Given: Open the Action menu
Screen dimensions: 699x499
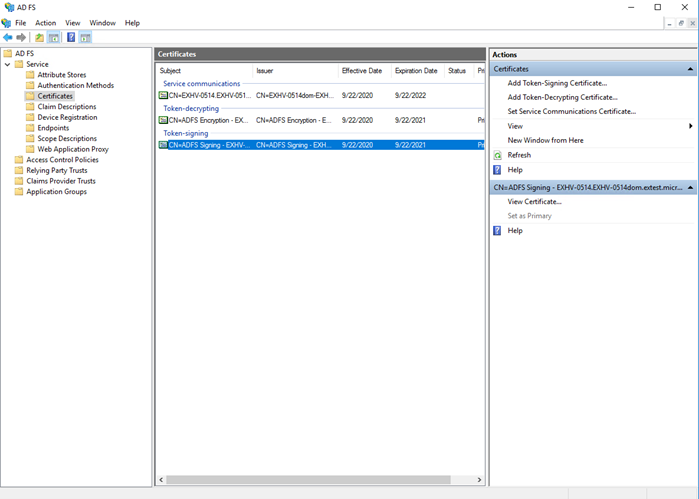Looking at the screenshot, I should pos(45,22).
